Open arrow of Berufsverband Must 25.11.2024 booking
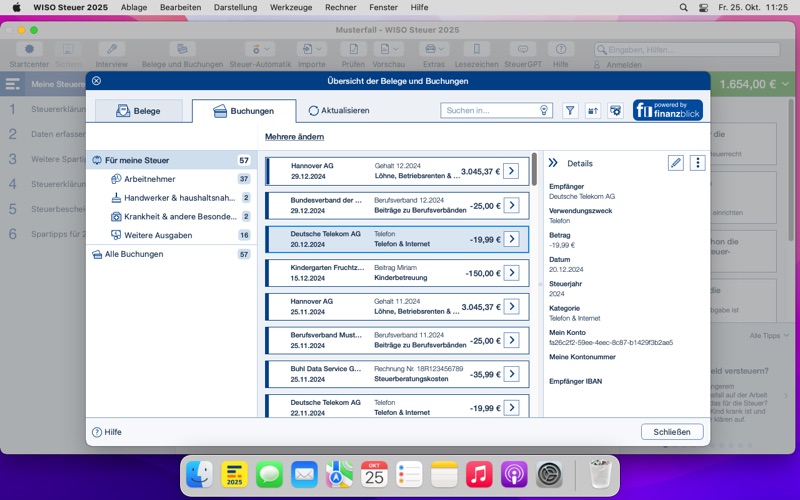The image size is (800, 500). (511, 340)
